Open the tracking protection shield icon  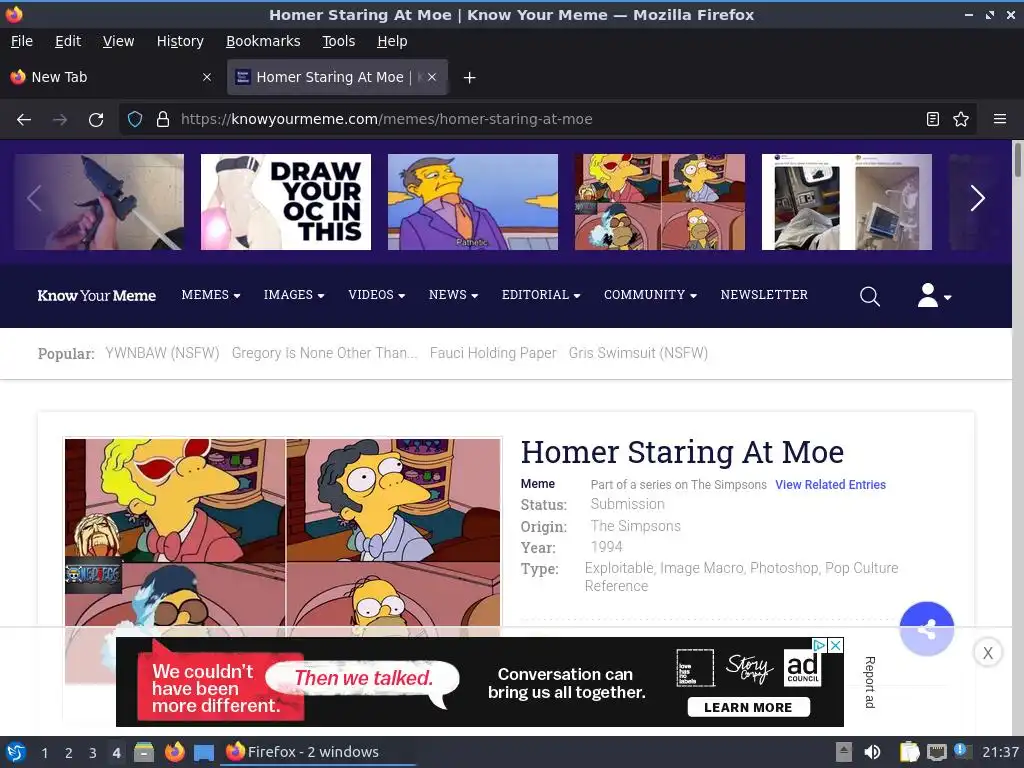coord(135,119)
